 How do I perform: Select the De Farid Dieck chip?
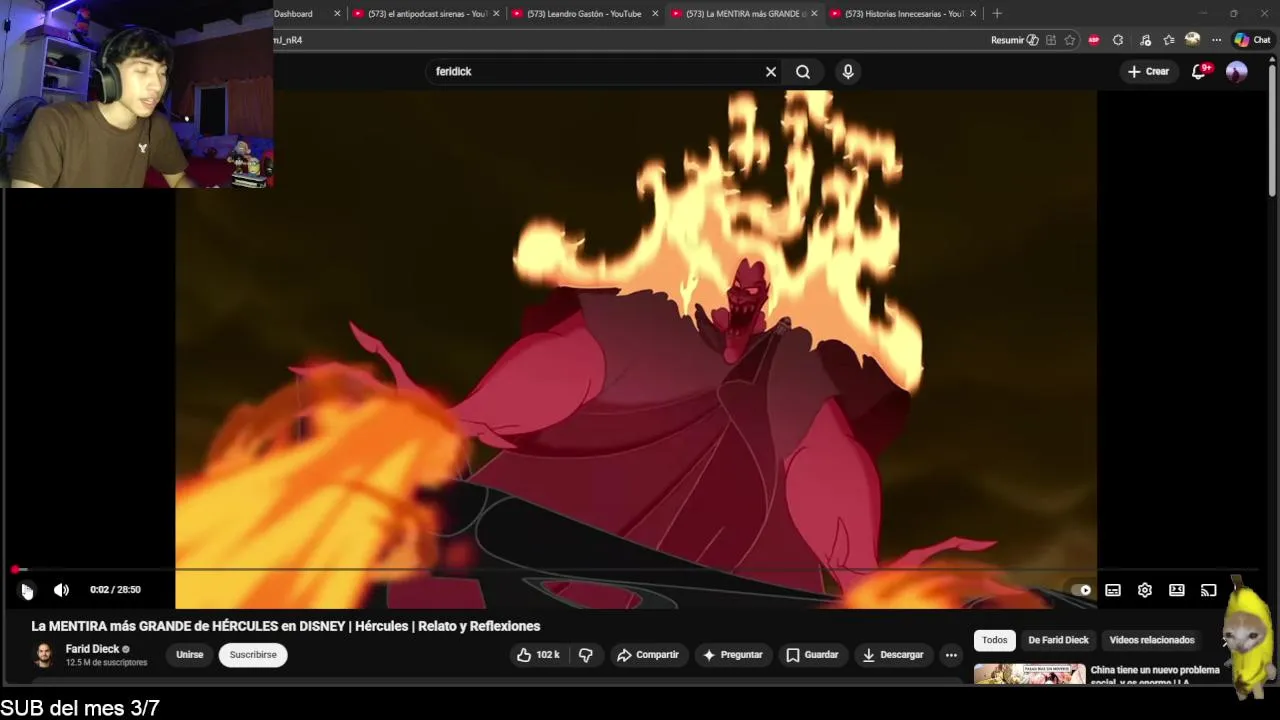coord(1058,640)
